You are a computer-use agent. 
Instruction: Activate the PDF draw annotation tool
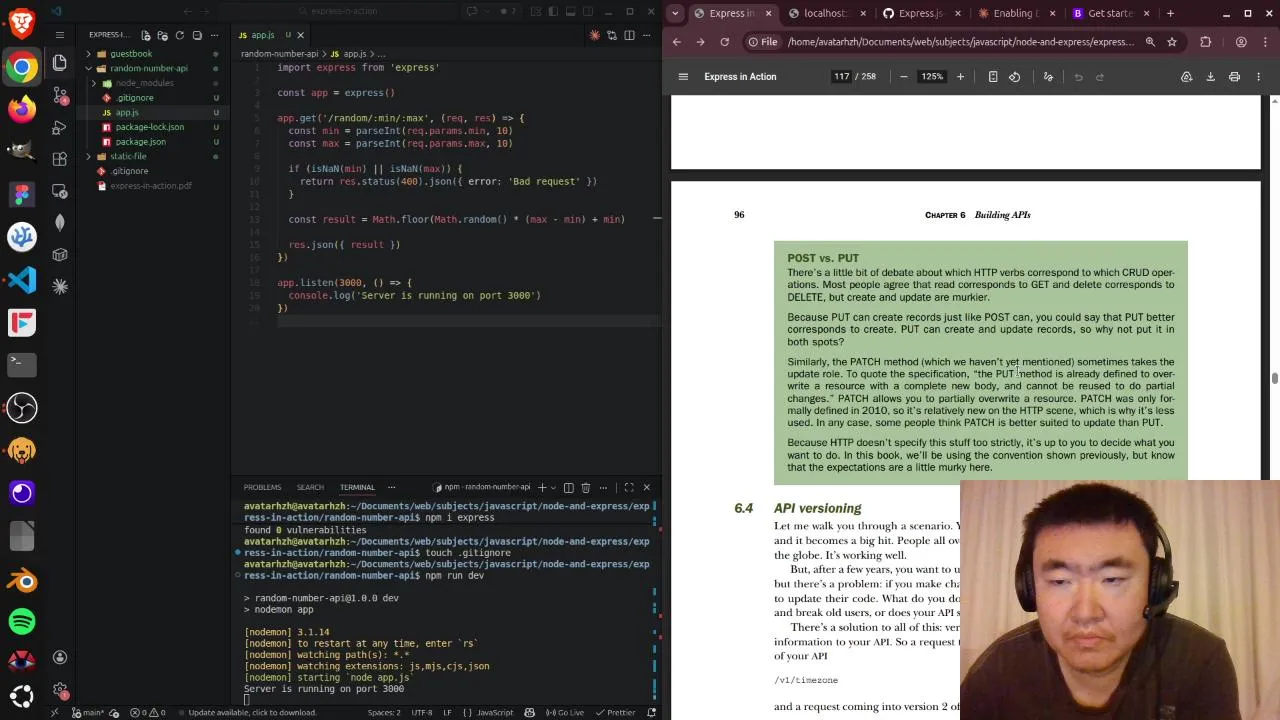click(x=1048, y=77)
